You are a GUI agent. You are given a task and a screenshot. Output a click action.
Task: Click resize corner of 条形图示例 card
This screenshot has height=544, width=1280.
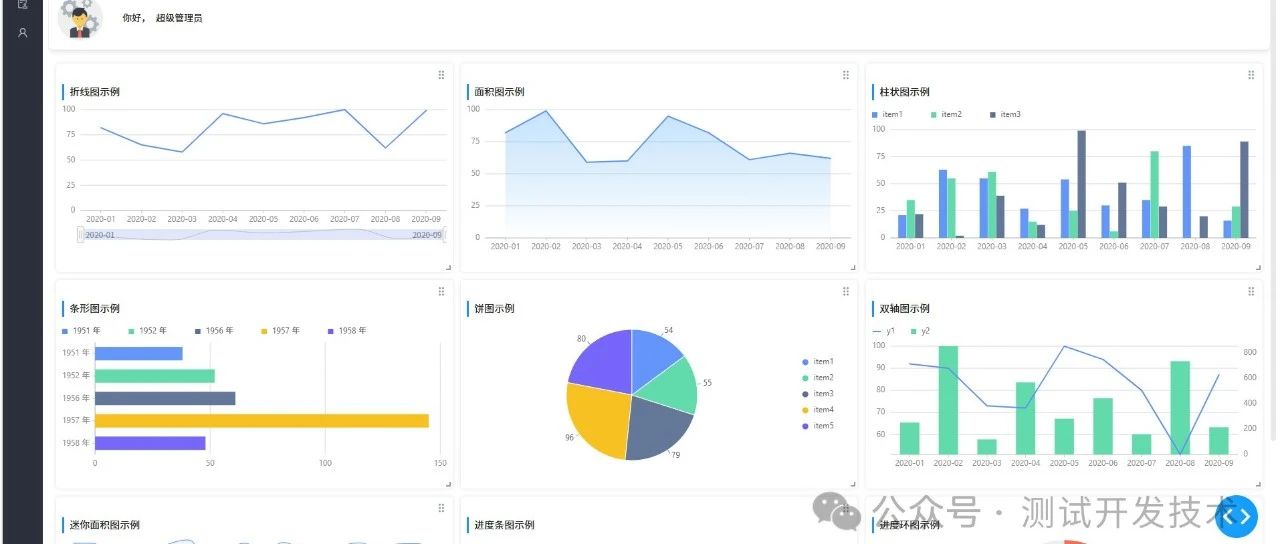click(x=448, y=484)
